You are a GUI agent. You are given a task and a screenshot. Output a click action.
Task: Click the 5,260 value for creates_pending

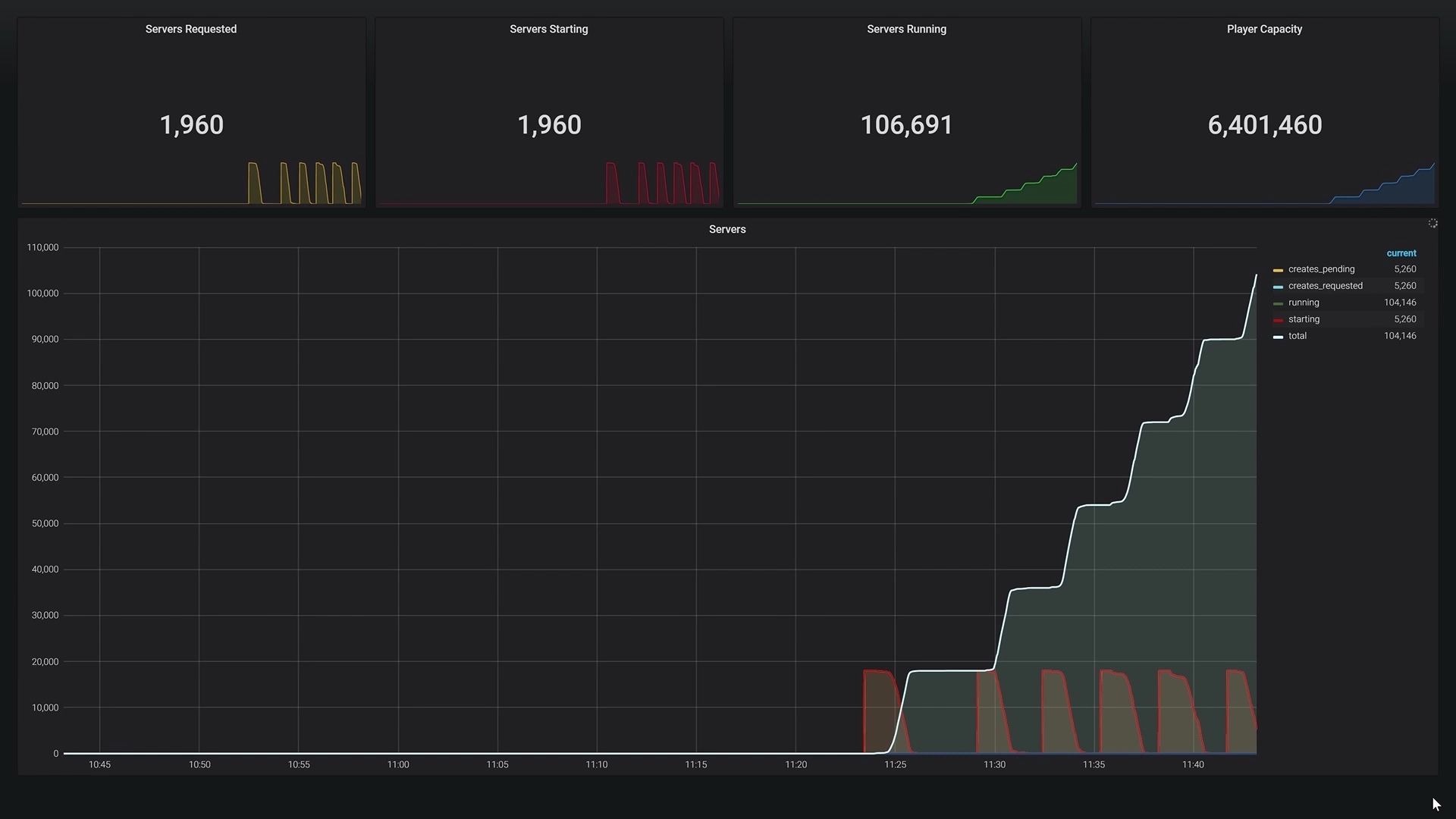[x=1405, y=269]
